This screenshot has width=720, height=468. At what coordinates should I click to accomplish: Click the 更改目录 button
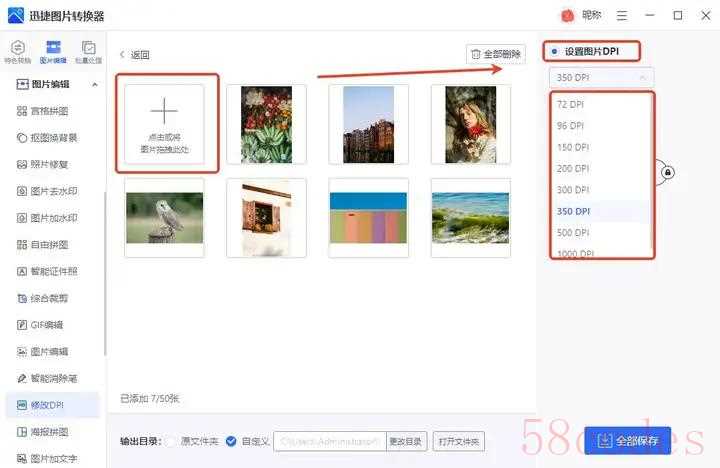point(406,441)
